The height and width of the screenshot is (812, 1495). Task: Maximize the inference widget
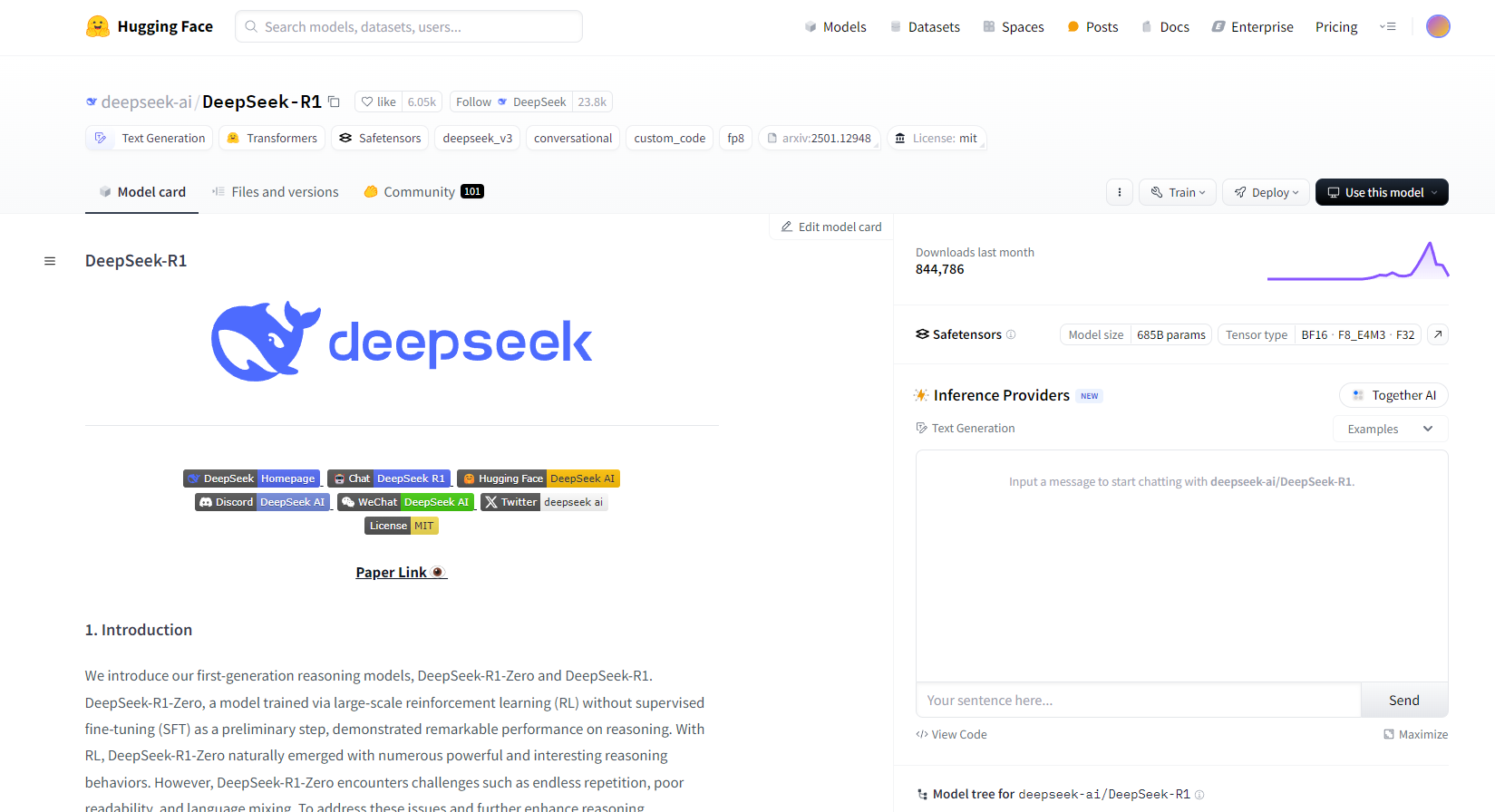pyautogui.click(x=1416, y=735)
